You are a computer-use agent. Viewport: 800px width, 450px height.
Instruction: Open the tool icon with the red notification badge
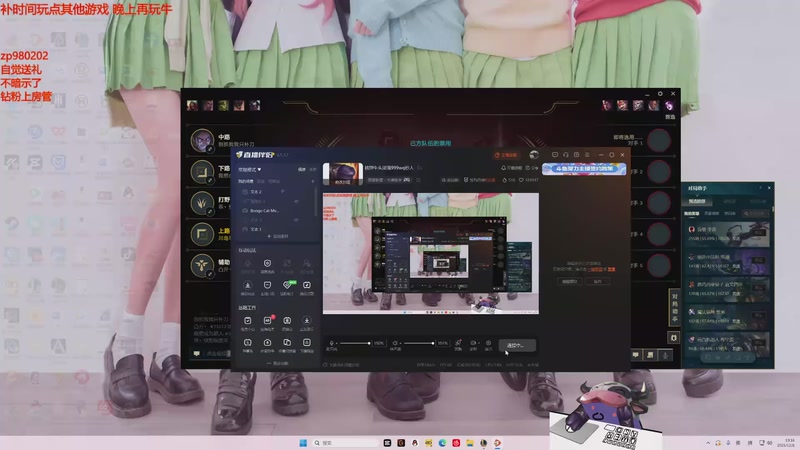click(267, 322)
